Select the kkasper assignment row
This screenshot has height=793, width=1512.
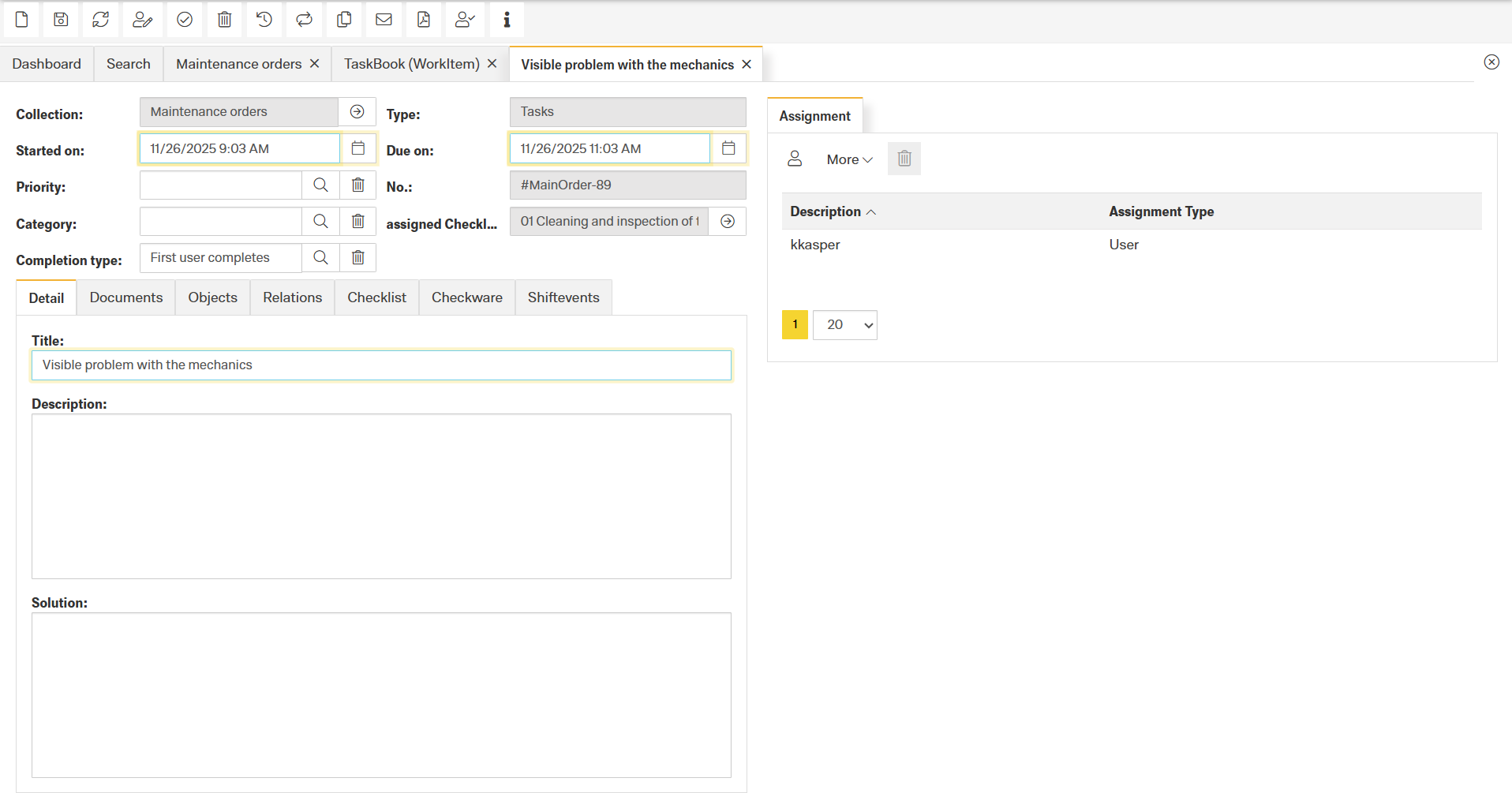pyautogui.click(x=815, y=245)
